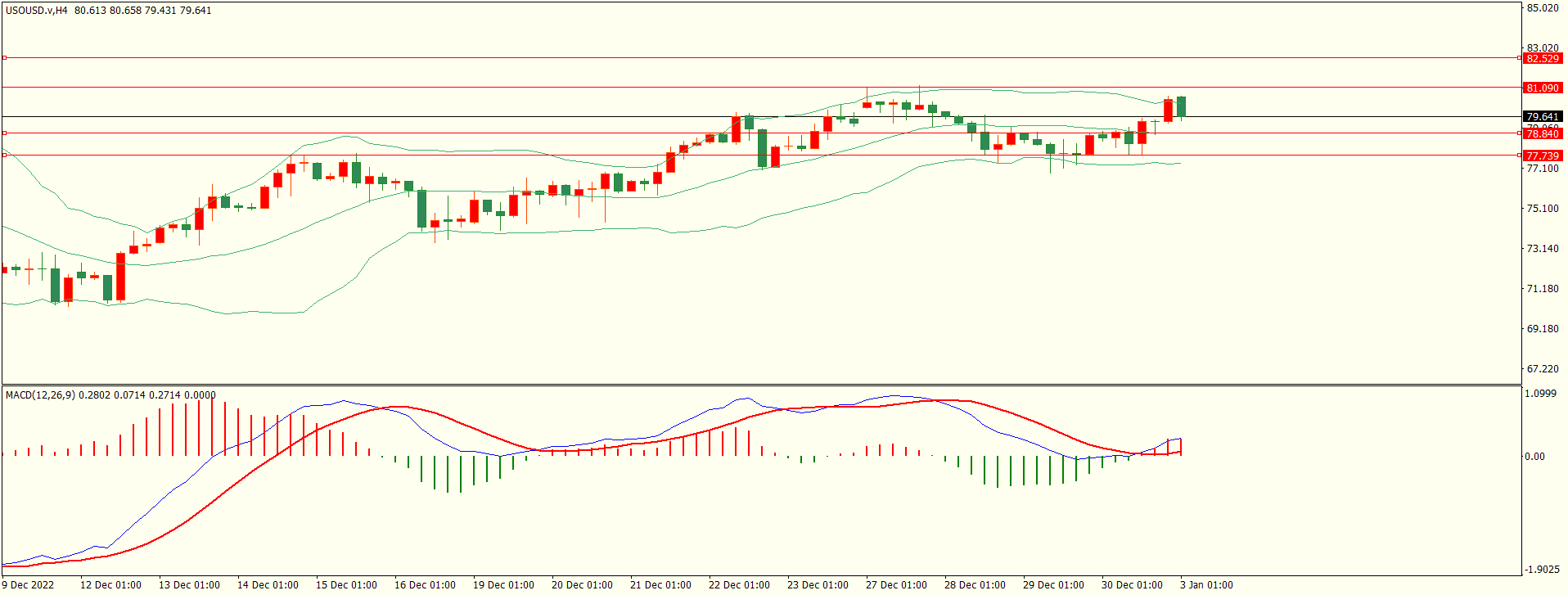
Task: Click the USOUSD.v,H4 chart title text
Action: 37,11
